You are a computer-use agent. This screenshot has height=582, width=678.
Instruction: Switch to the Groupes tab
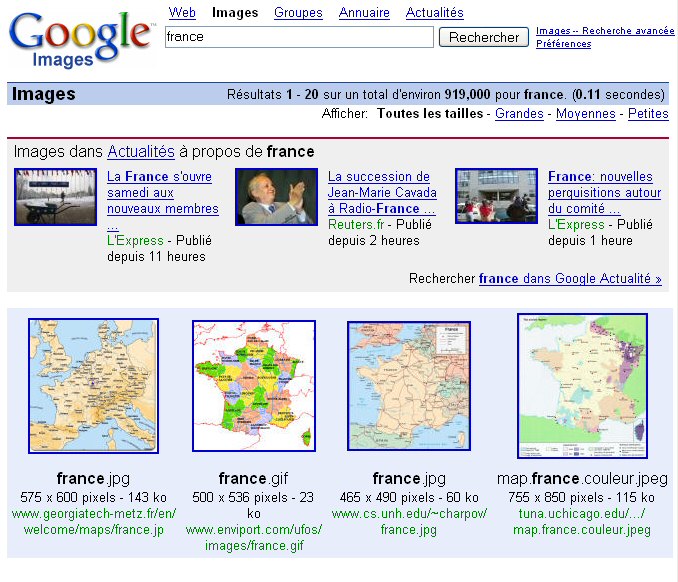point(298,13)
